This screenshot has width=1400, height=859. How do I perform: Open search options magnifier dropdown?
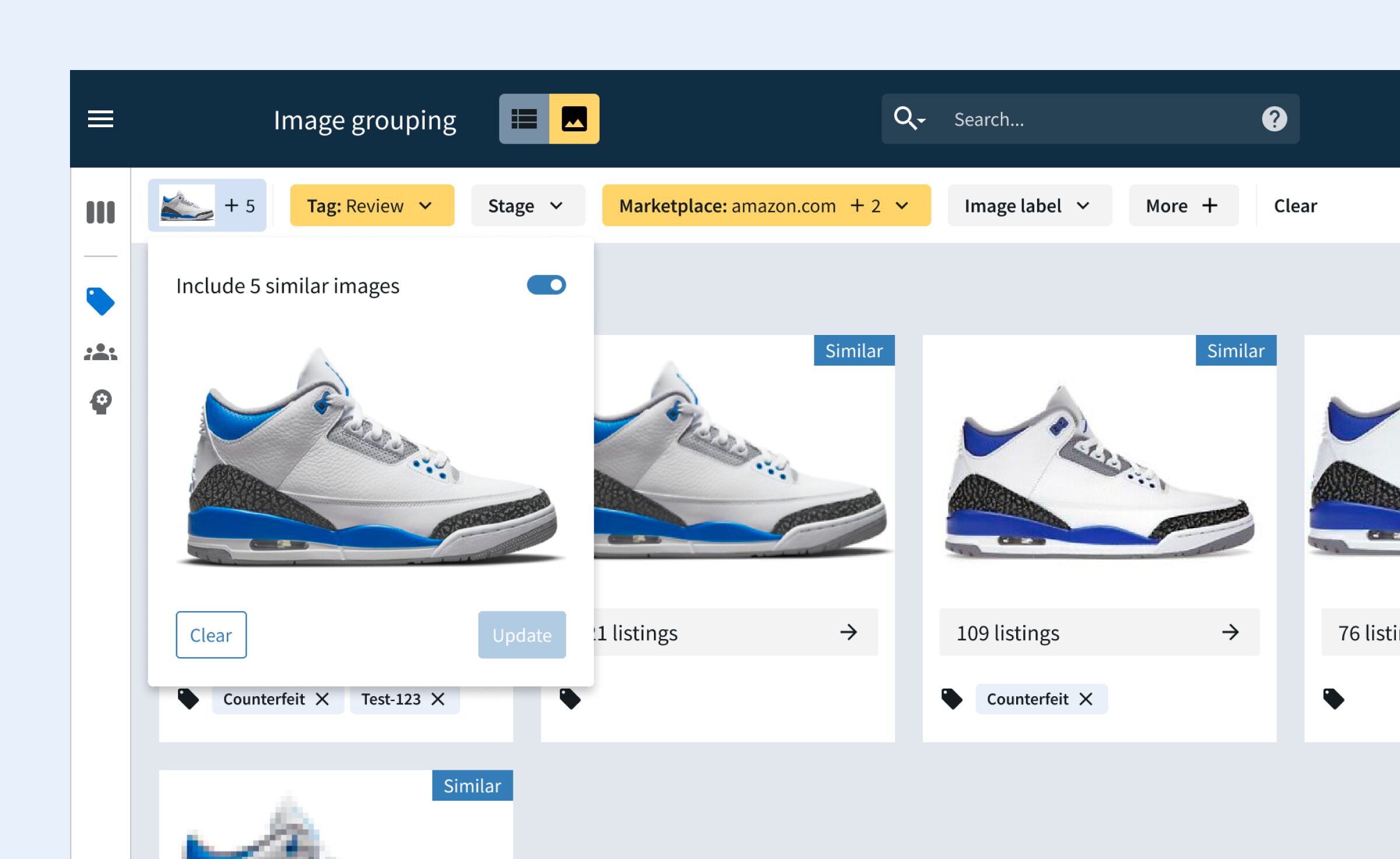(909, 119)
